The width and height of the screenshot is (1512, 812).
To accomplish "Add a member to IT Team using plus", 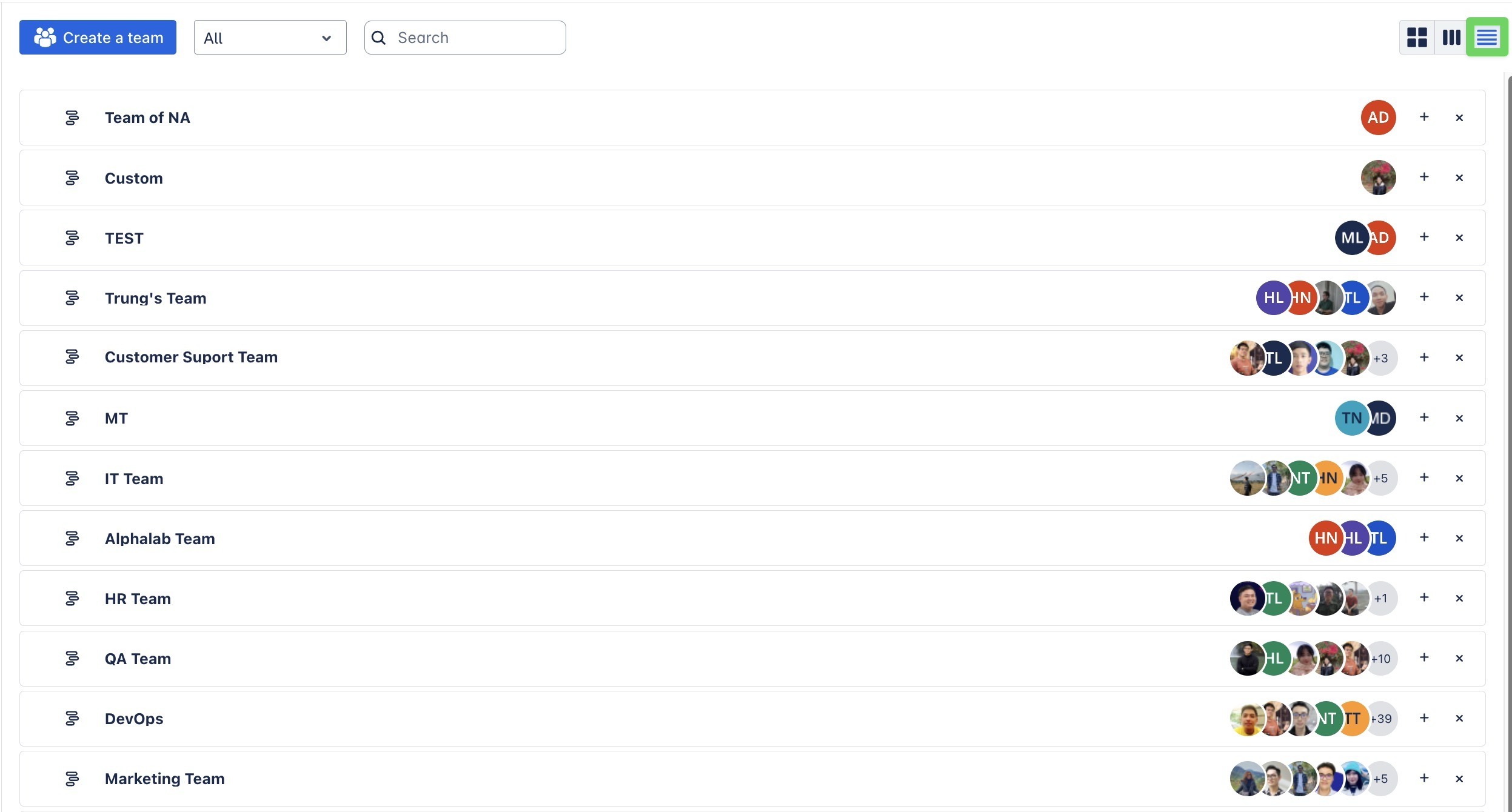I will 1424,478.
